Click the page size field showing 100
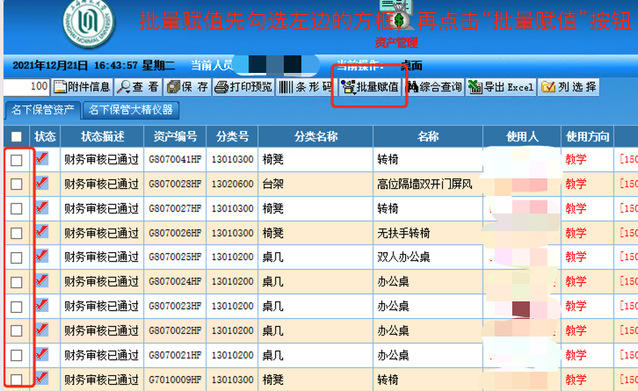Viewport: 638px width, 391px height. (x=26, y=86)
